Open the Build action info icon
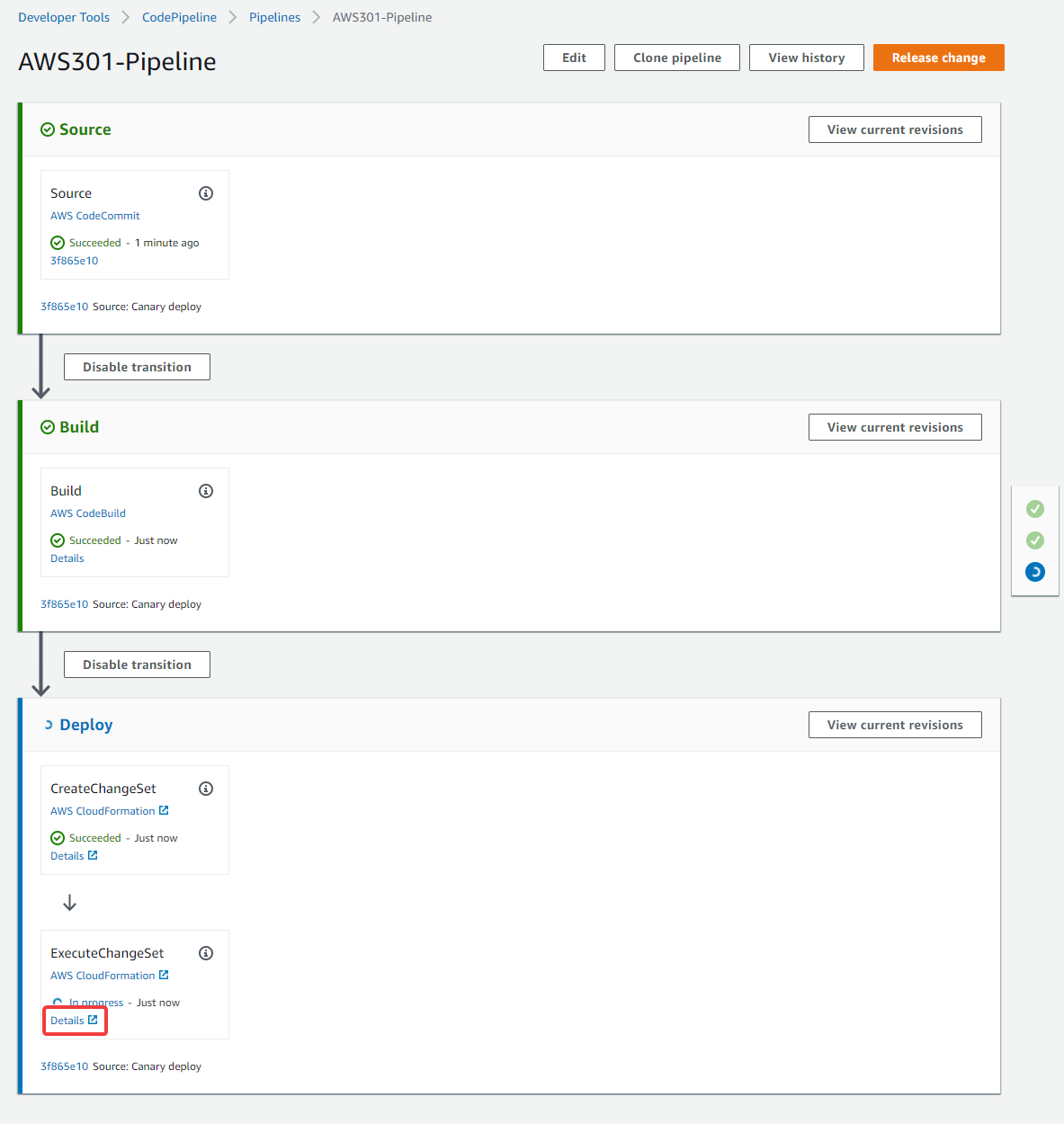 (x=206, y=491)
